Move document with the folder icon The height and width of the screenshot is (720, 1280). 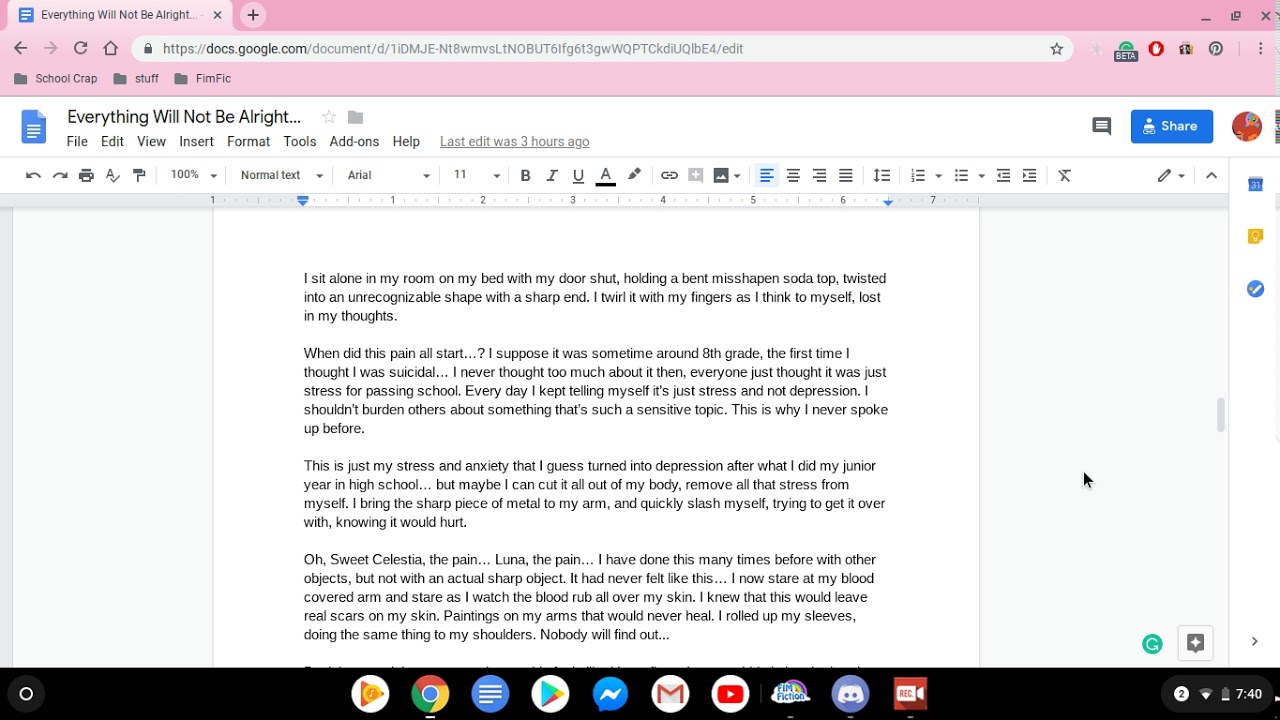point(355,117)
